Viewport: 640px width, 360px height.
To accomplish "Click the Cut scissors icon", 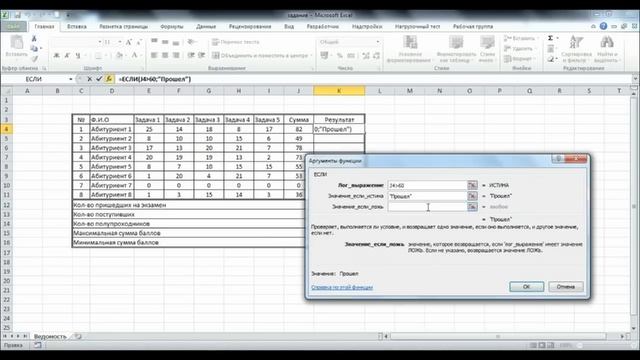I will point(34,39).
